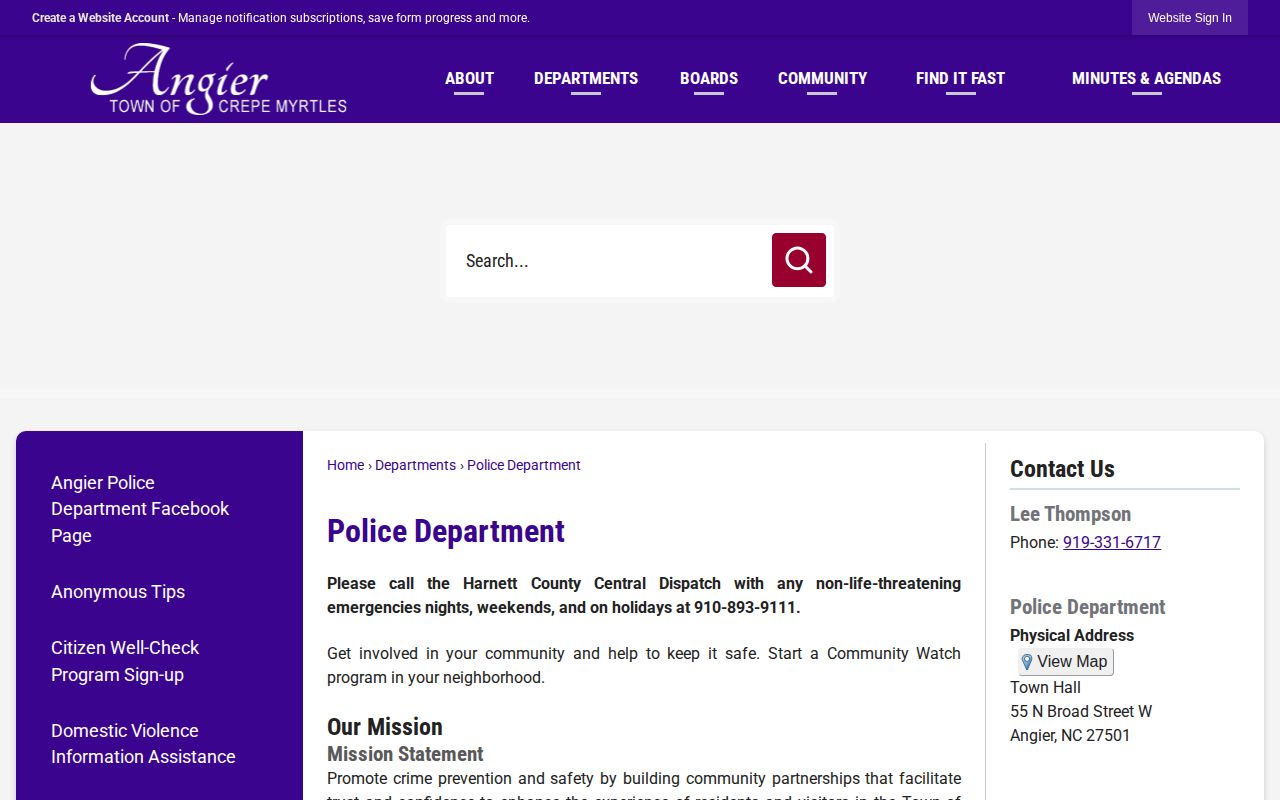Click the View Map button
Viewport: 1280px width, 800px height.
pyautogui.click(x=1065, y=662)
